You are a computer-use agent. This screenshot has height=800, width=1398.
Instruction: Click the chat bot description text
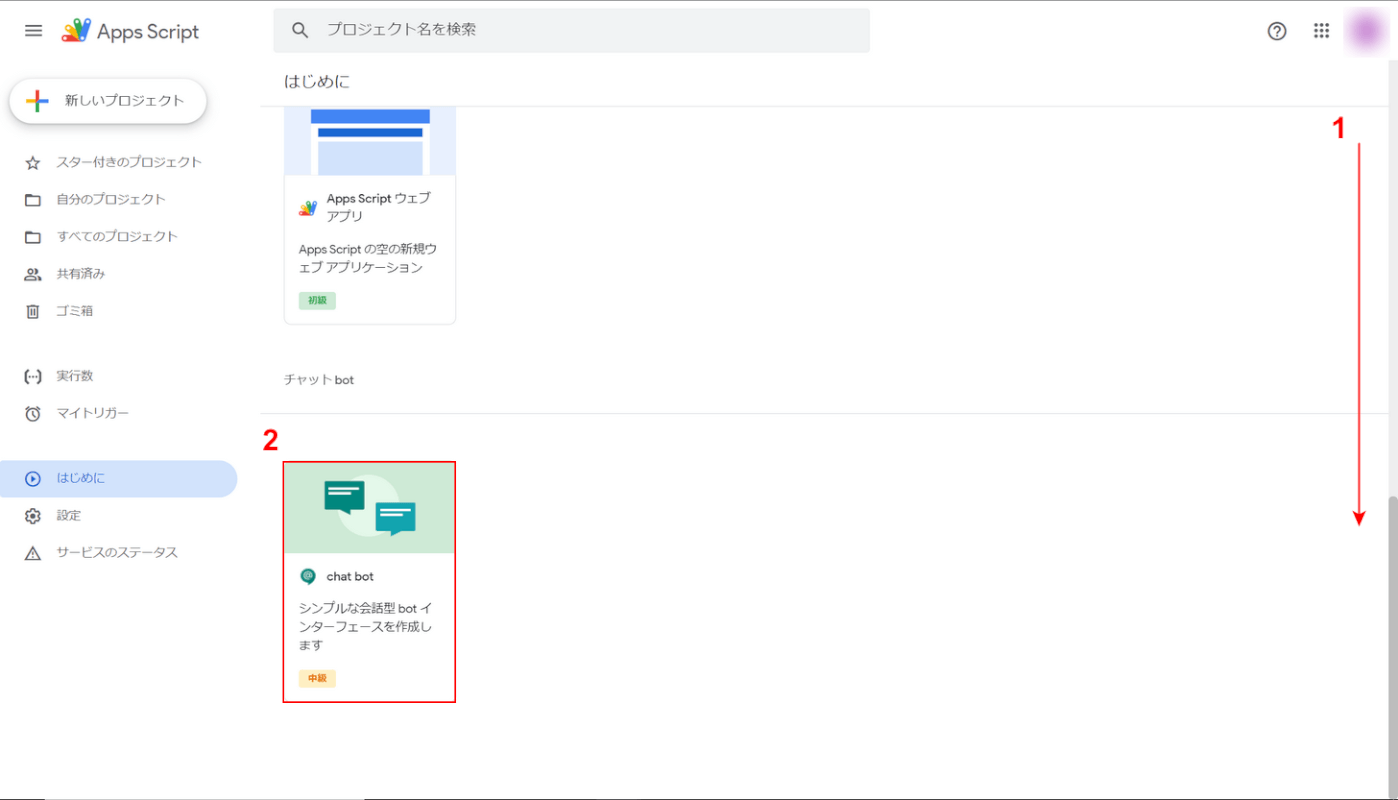point(366,627)
